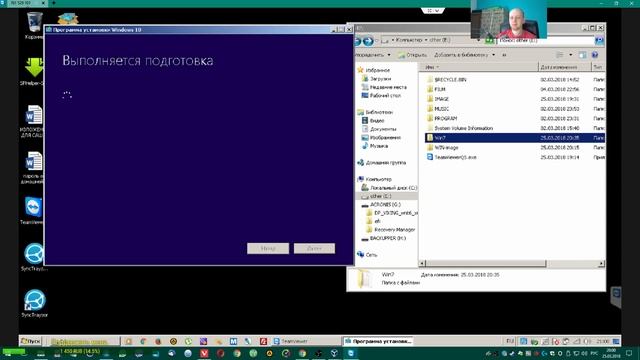This screenshot has width=640, height=360.
Task: Click the Explorer search magnifier icon
Action: tap(599, 40)
